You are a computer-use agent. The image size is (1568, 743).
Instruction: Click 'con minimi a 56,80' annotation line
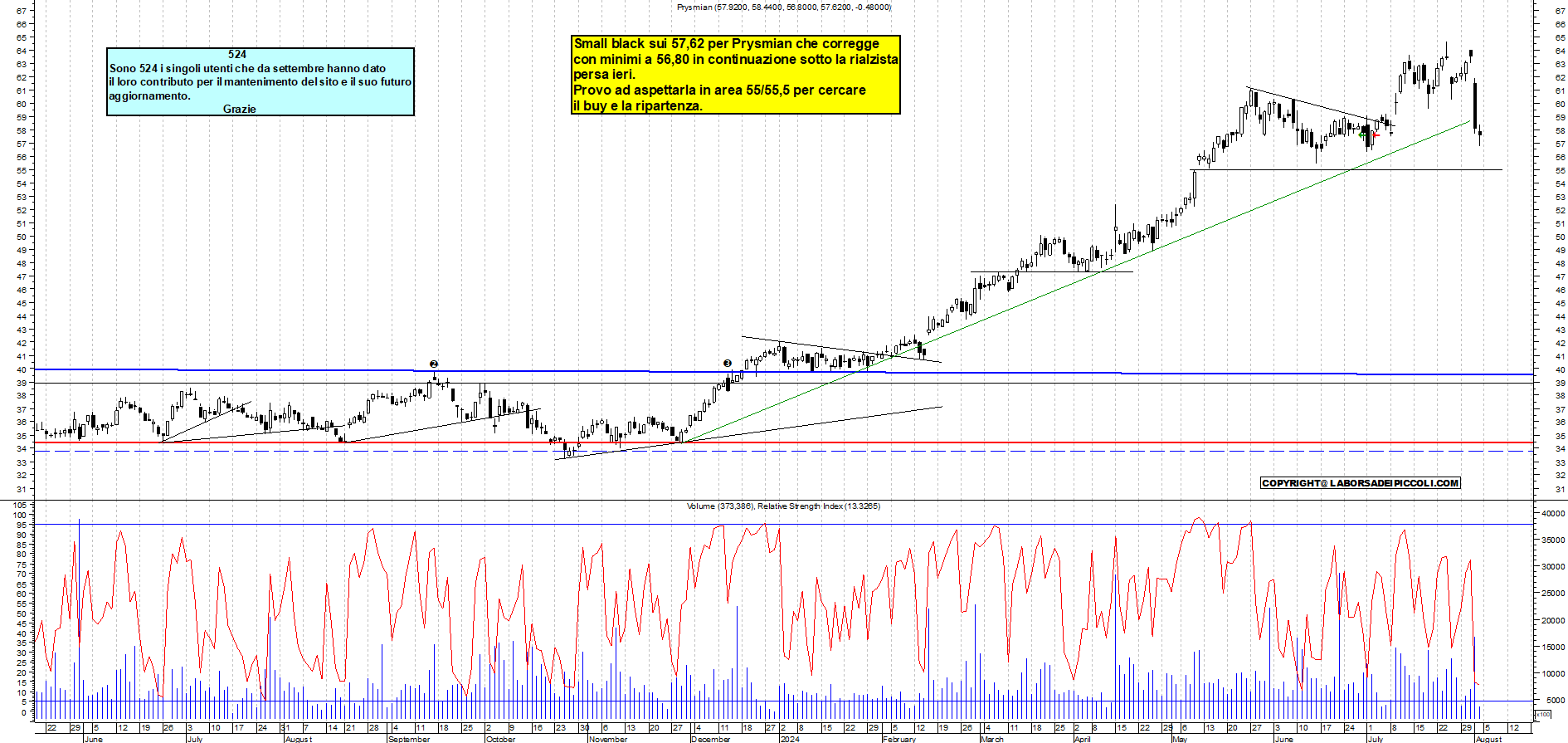click(x=736, y=59)
